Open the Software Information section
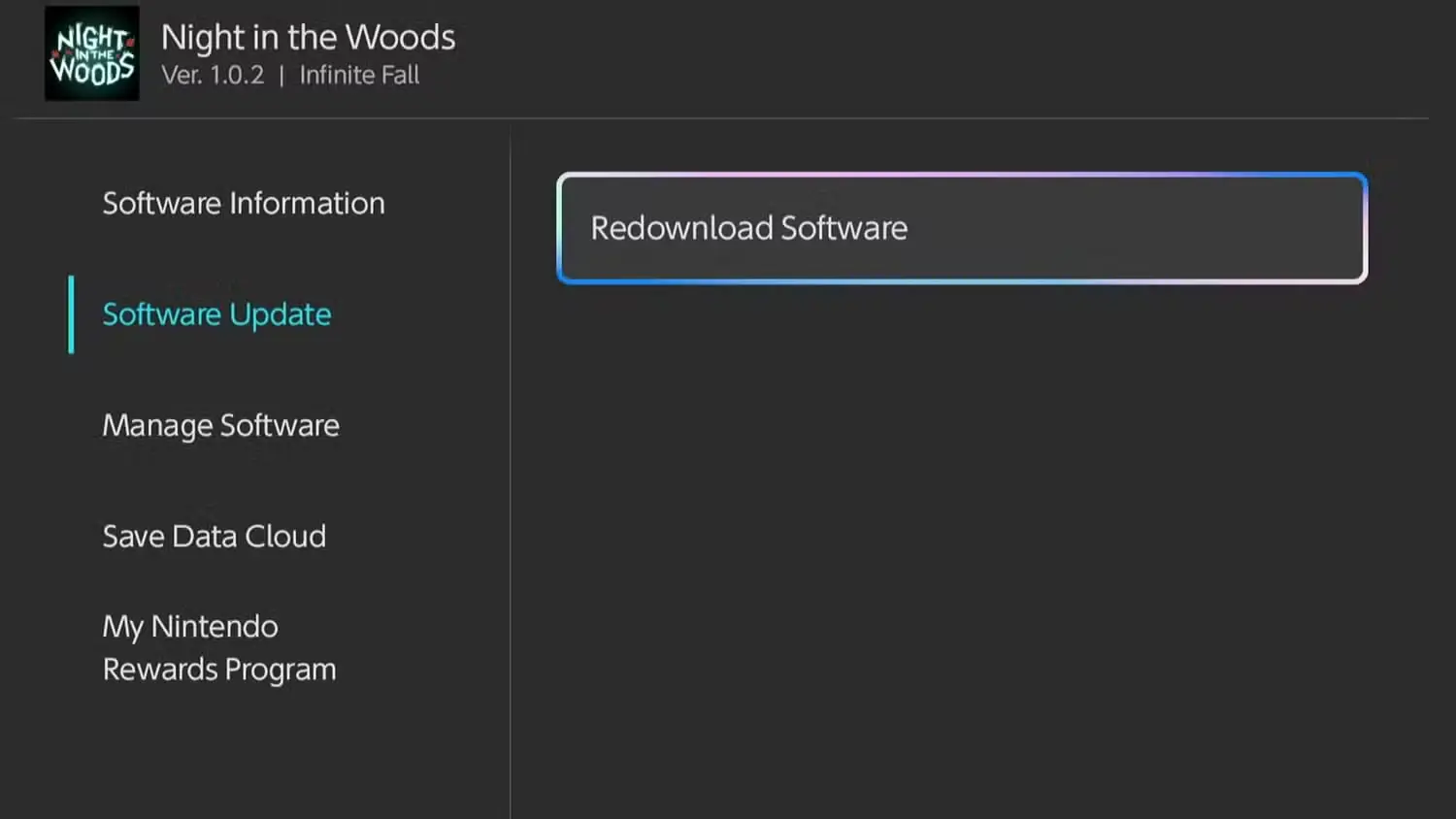1456x819 pixels. [244, 203]
